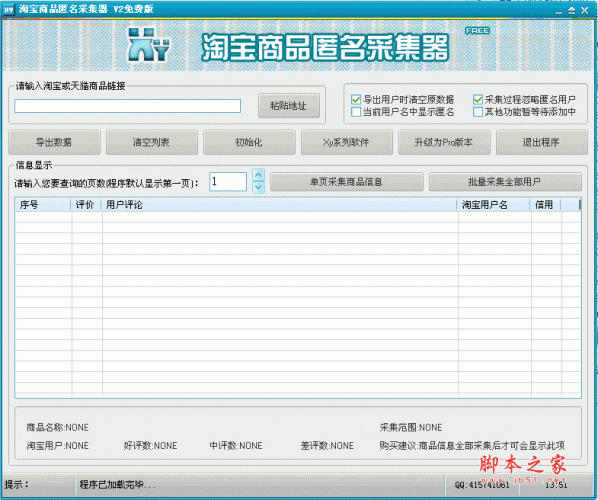The width and height of the screenshot is (598, 500).
Task: Click 单页采集商品信息 button
Action: (347, 182)
